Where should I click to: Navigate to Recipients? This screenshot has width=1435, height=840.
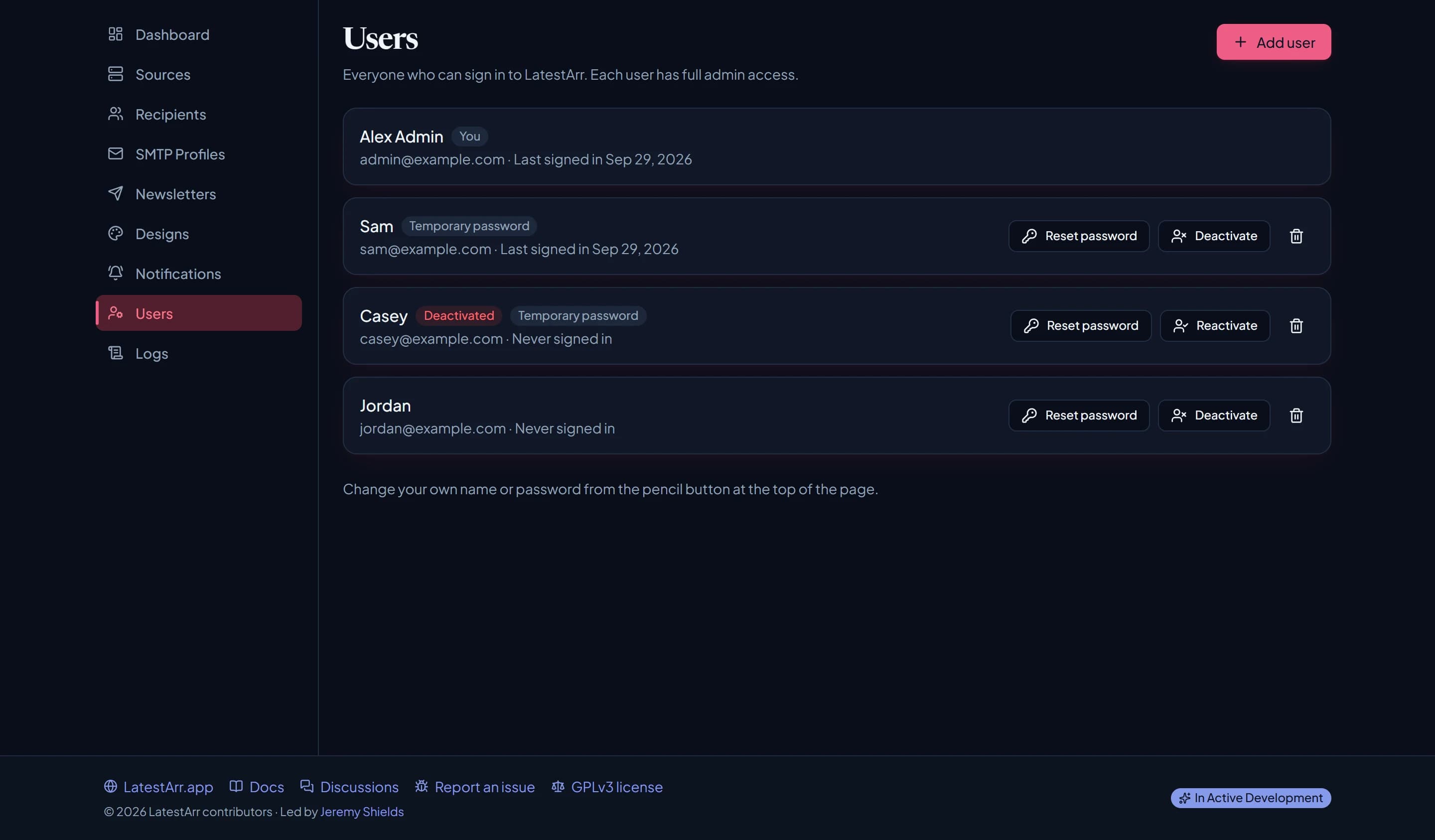point(199,114)
